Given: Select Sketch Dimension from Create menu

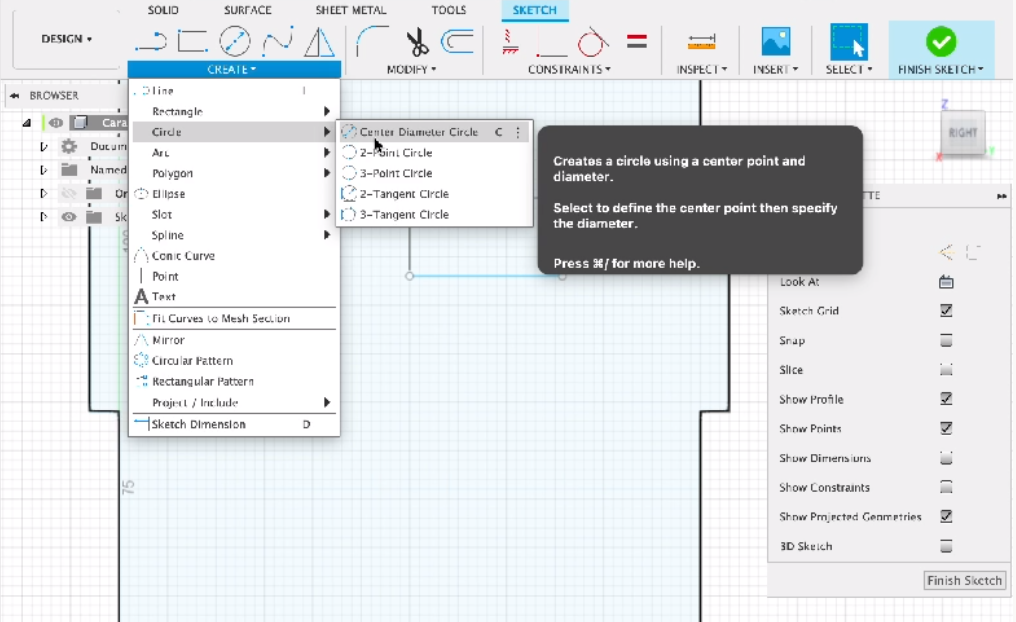Looking at the screenshot, I should pyautogui.click(x=234, y=424).
